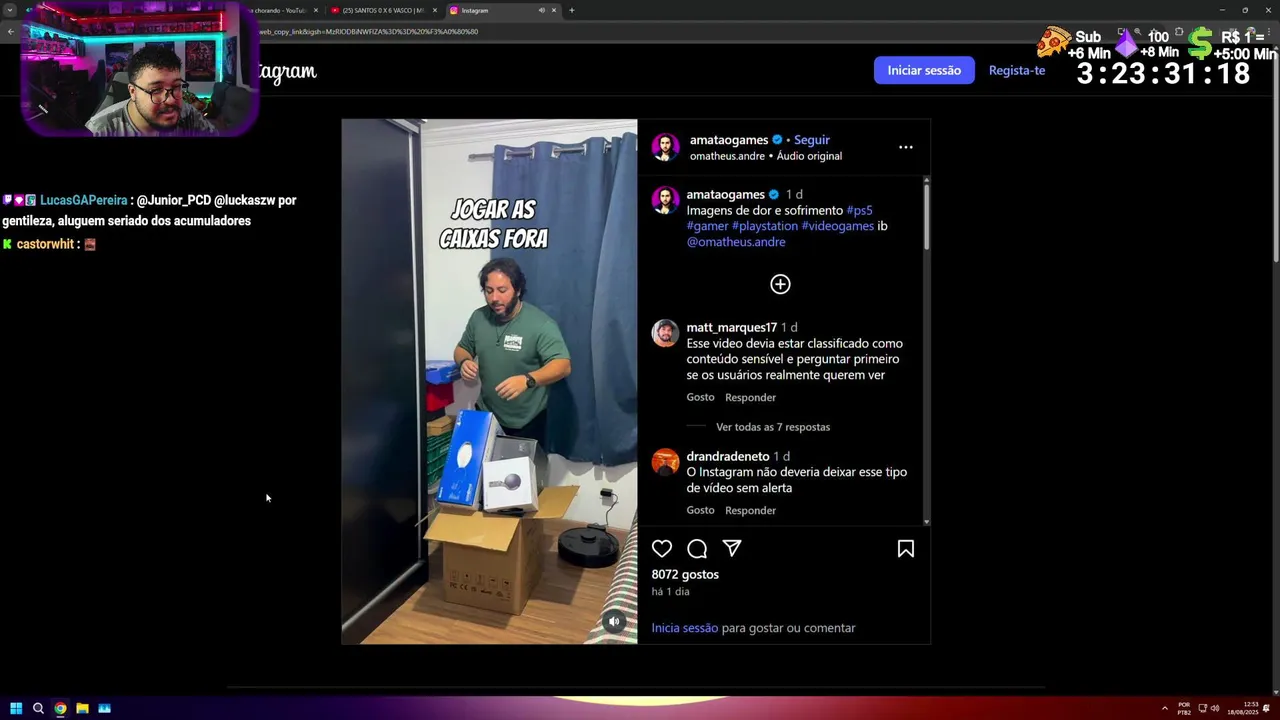Screen dimensions: 1280x720
Task: Click the comments scrollbar down arrow
Action: [x=926, y=521]
